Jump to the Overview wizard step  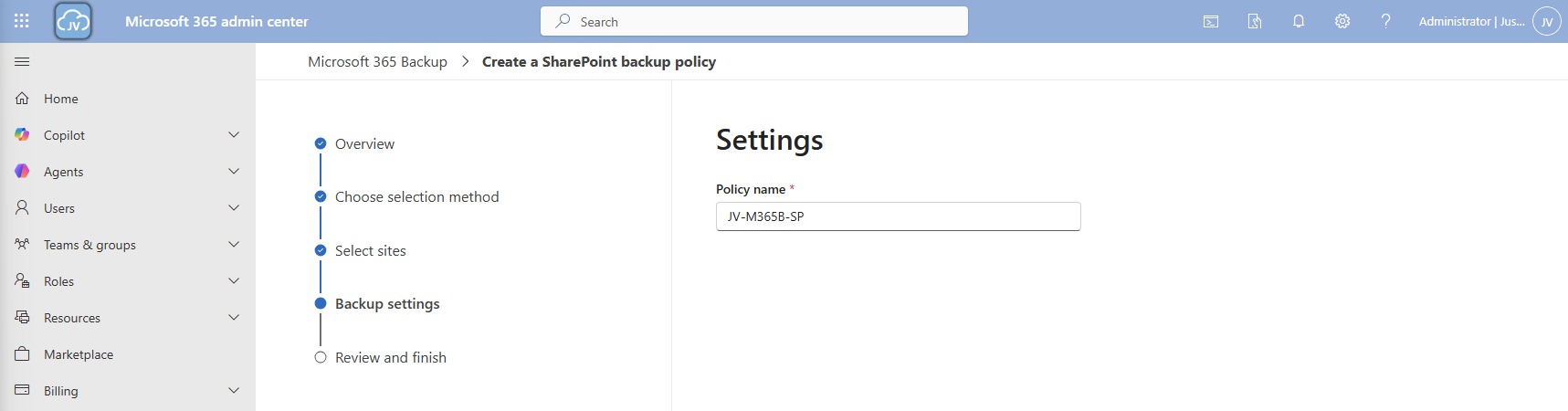(x=364, y=144)
